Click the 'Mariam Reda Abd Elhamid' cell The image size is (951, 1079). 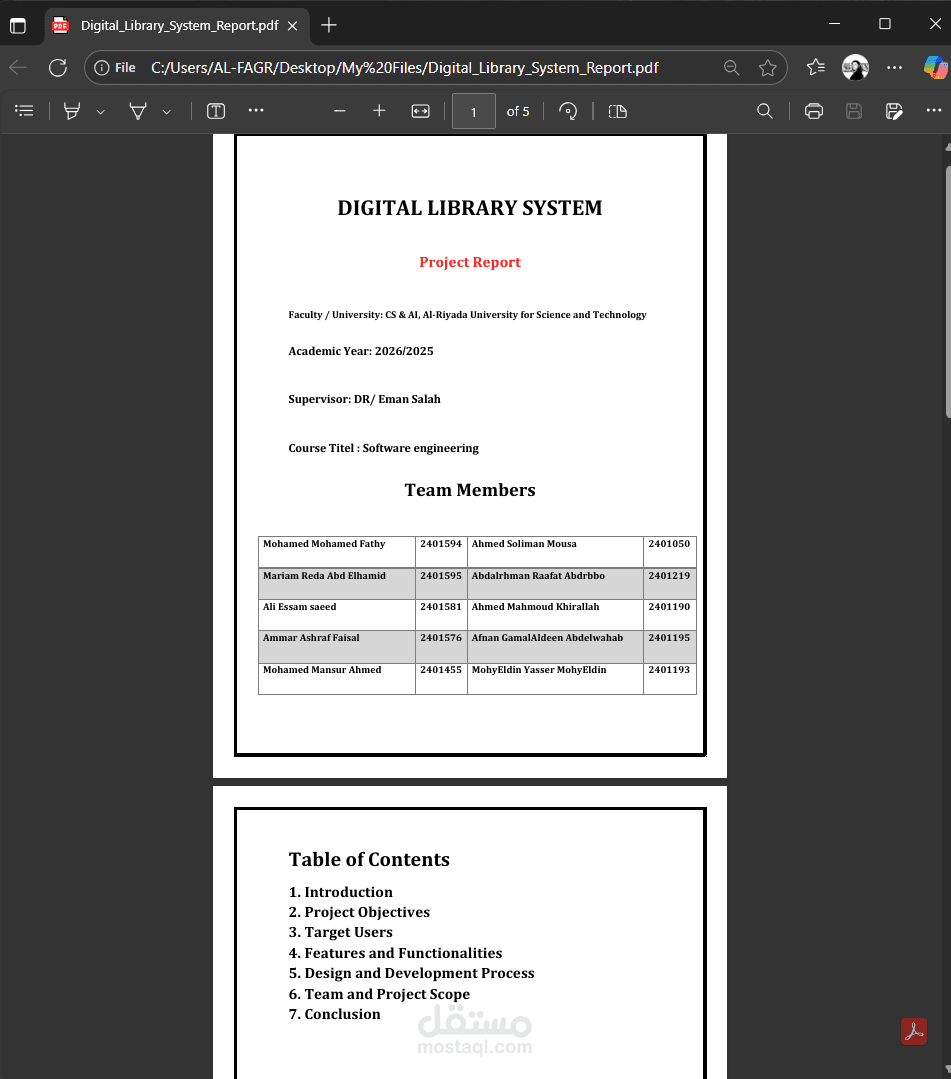click(336, 584)
